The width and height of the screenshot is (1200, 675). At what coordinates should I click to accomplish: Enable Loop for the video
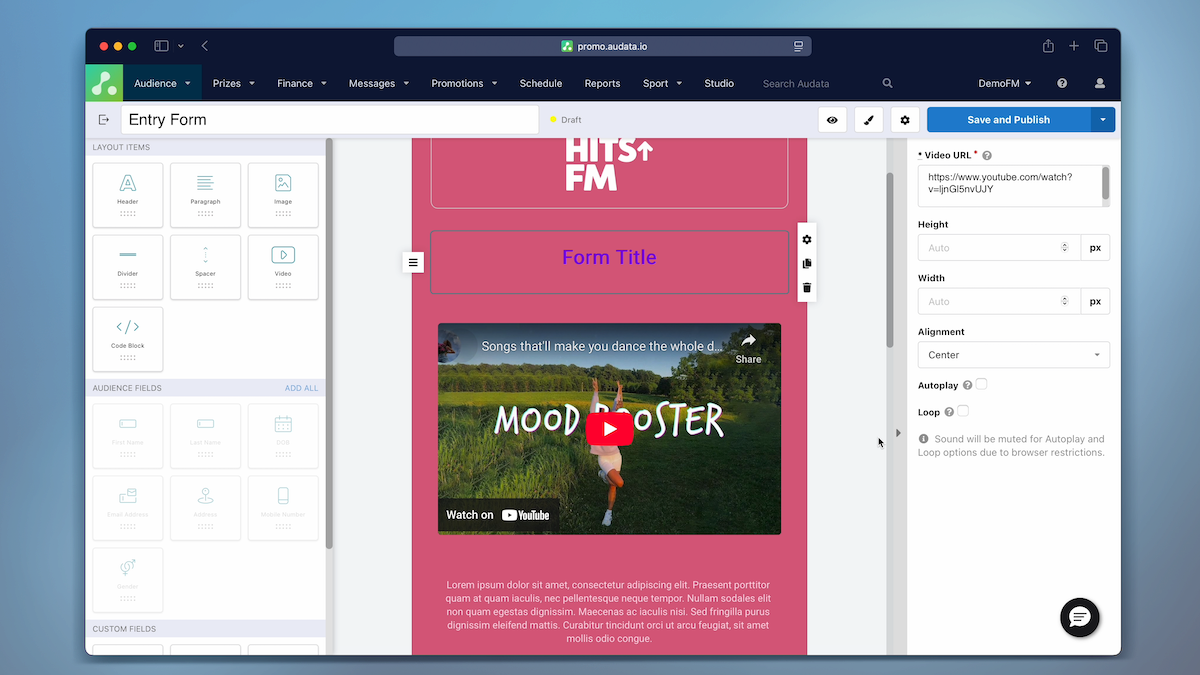962,411
